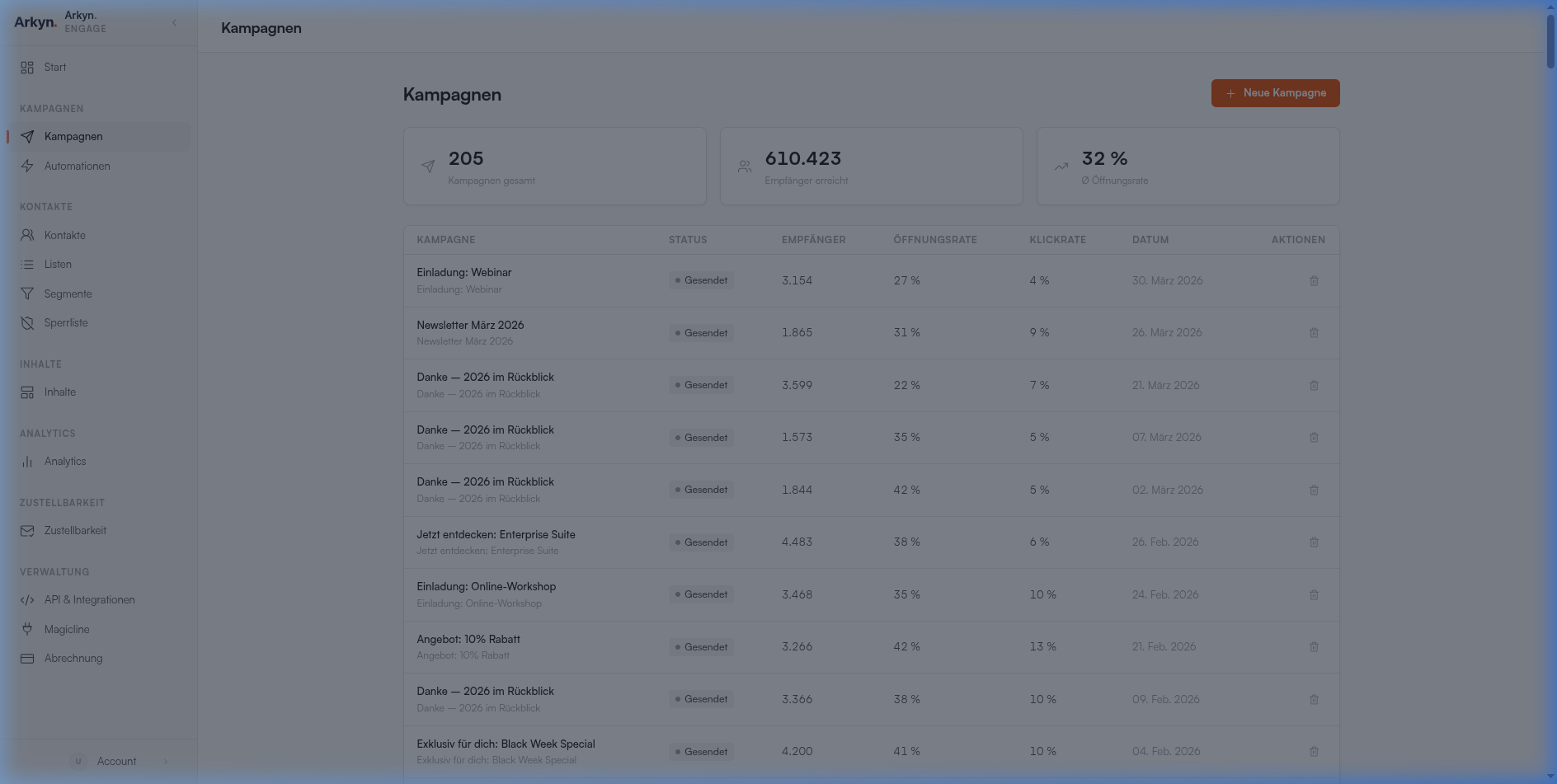Screen dimensions: 1557x784
Task: Click Gesendet status of Einladung: Webinar
Action: pyautogui.click(x=701, y=281)
